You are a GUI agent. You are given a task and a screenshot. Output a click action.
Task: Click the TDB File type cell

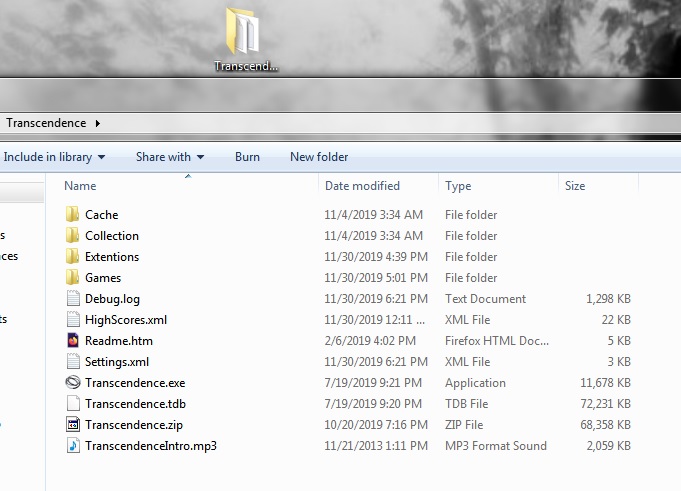click(x=466, y=404)
